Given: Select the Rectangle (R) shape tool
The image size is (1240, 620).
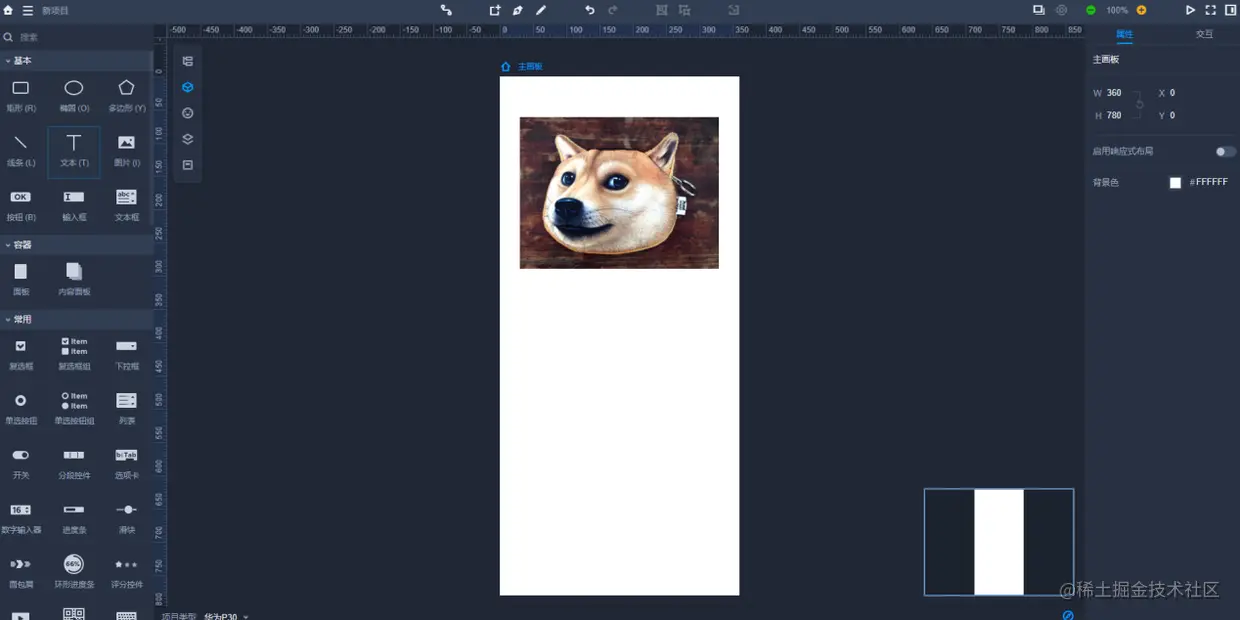Looking at the screenshot, I should [x=20, y=95].
